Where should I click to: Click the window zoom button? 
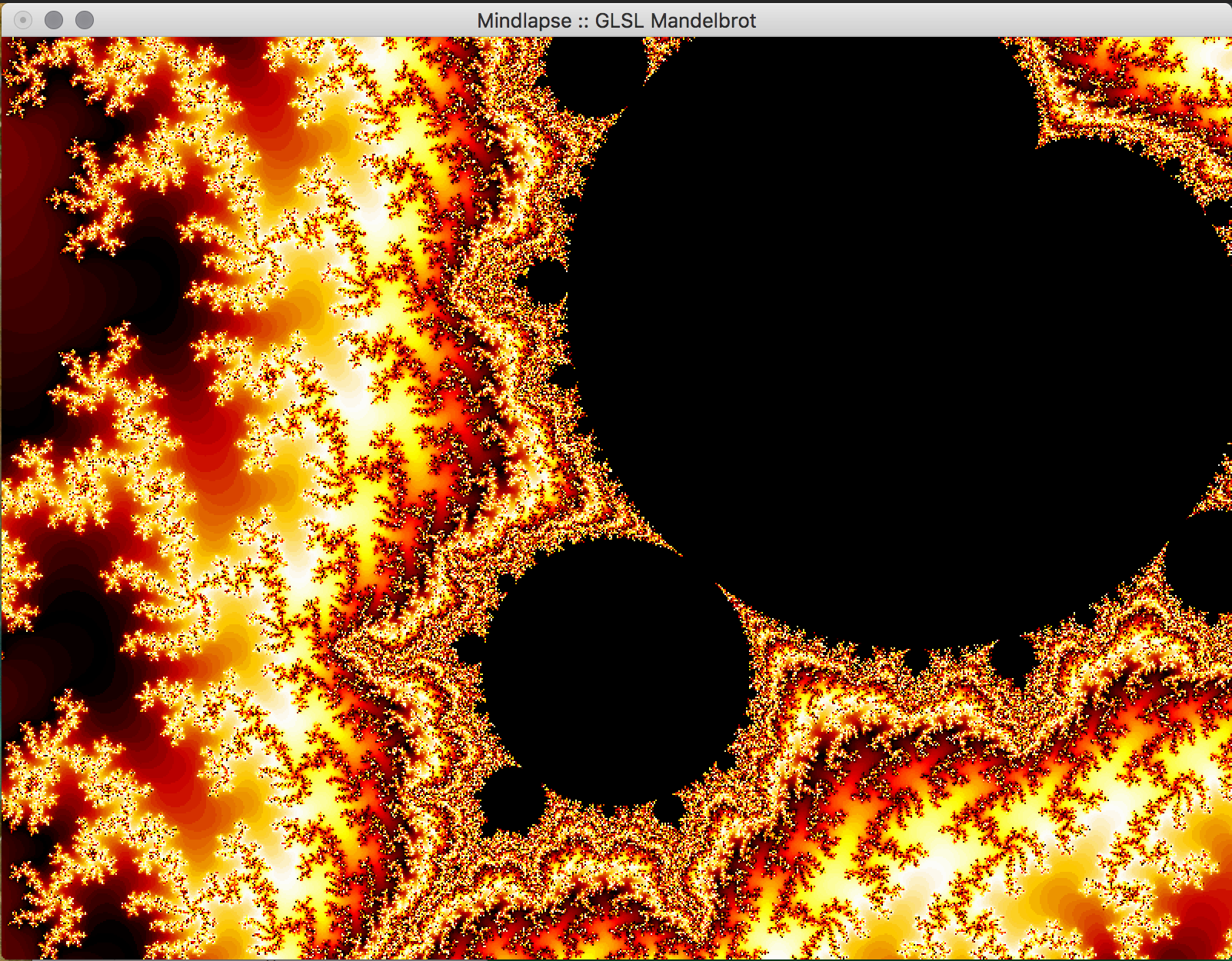coord(85,20)
